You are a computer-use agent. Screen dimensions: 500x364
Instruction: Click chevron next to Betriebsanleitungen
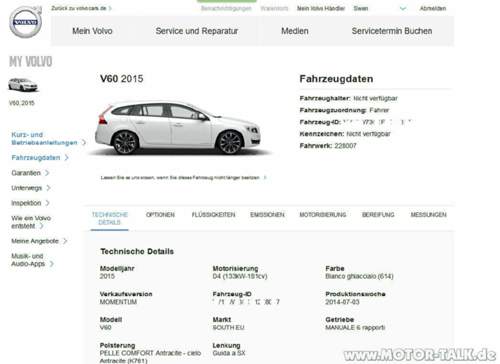coord(84,143)
